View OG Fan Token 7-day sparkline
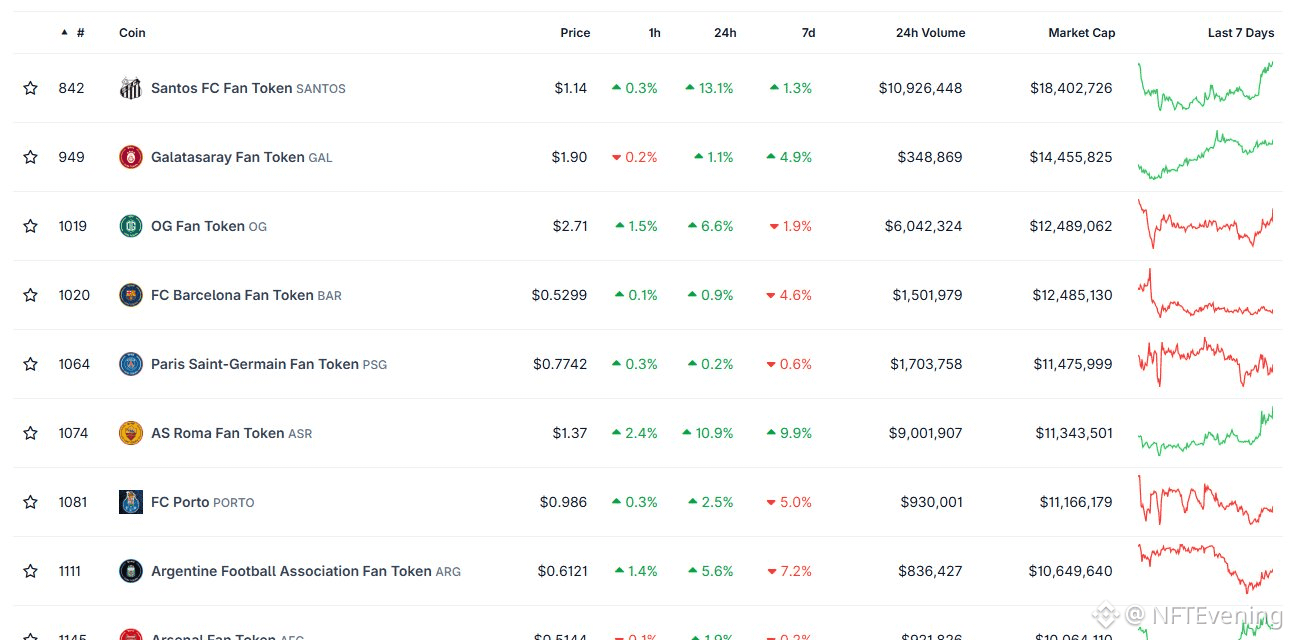Screen dimensions: 1291x640 tap(1206, 224)
